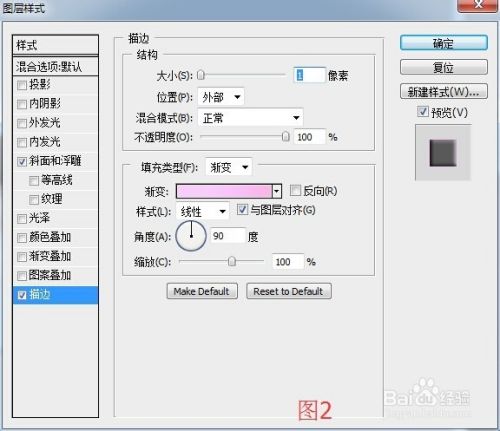
Task: Click the angle 90 input field
Action: point(228,236)
